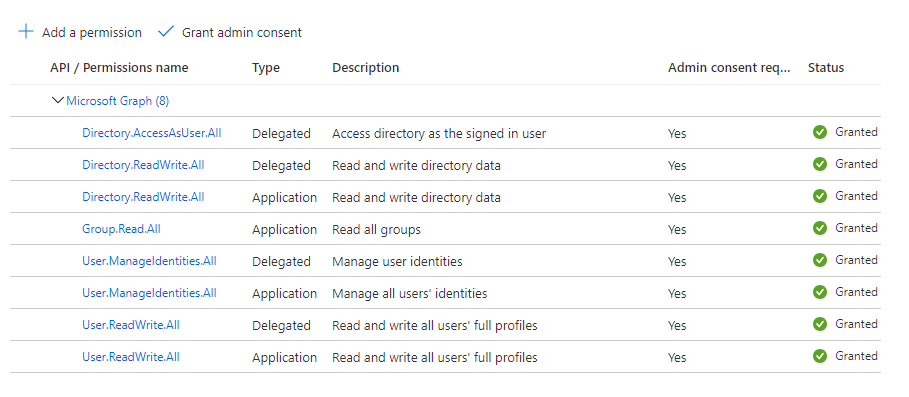Viewport: 909px width, 397px height.
Task: Click 'Manage all users' identities' description
Action: 409,293
